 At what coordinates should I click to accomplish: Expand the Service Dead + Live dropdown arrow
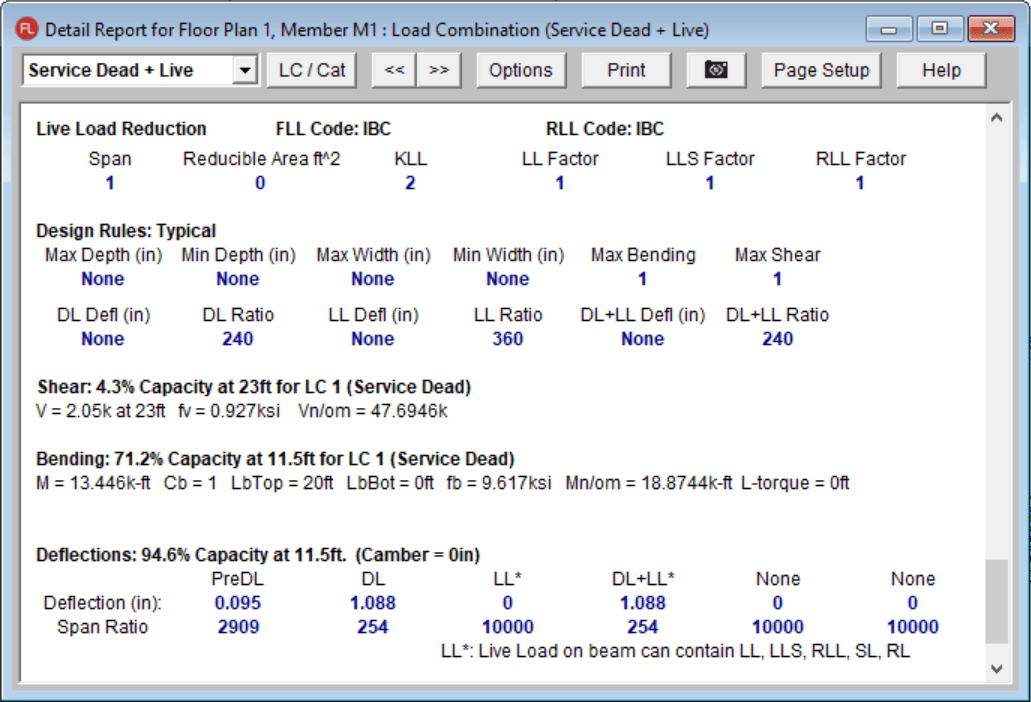[243, 71]
